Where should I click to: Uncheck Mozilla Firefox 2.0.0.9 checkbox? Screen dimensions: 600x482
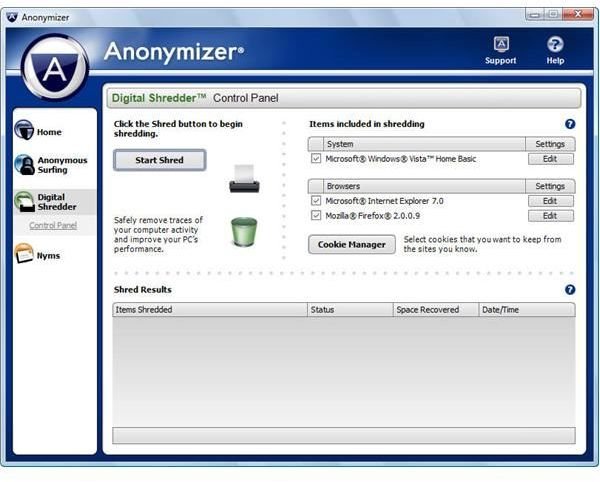316,215
